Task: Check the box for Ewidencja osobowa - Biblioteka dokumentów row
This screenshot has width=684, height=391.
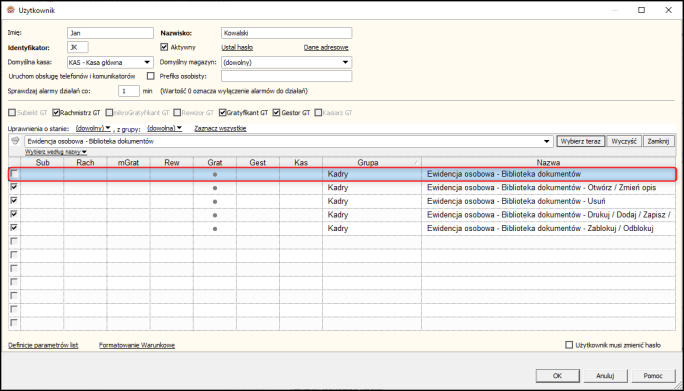Action: coord(14,174)
